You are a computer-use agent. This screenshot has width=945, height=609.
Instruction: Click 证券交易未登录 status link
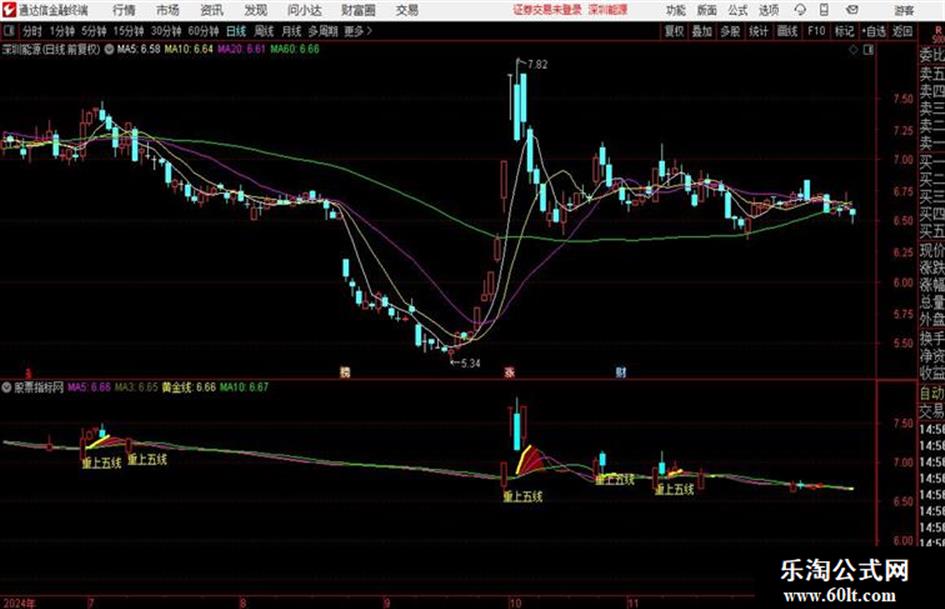click(x=547, y=10)
